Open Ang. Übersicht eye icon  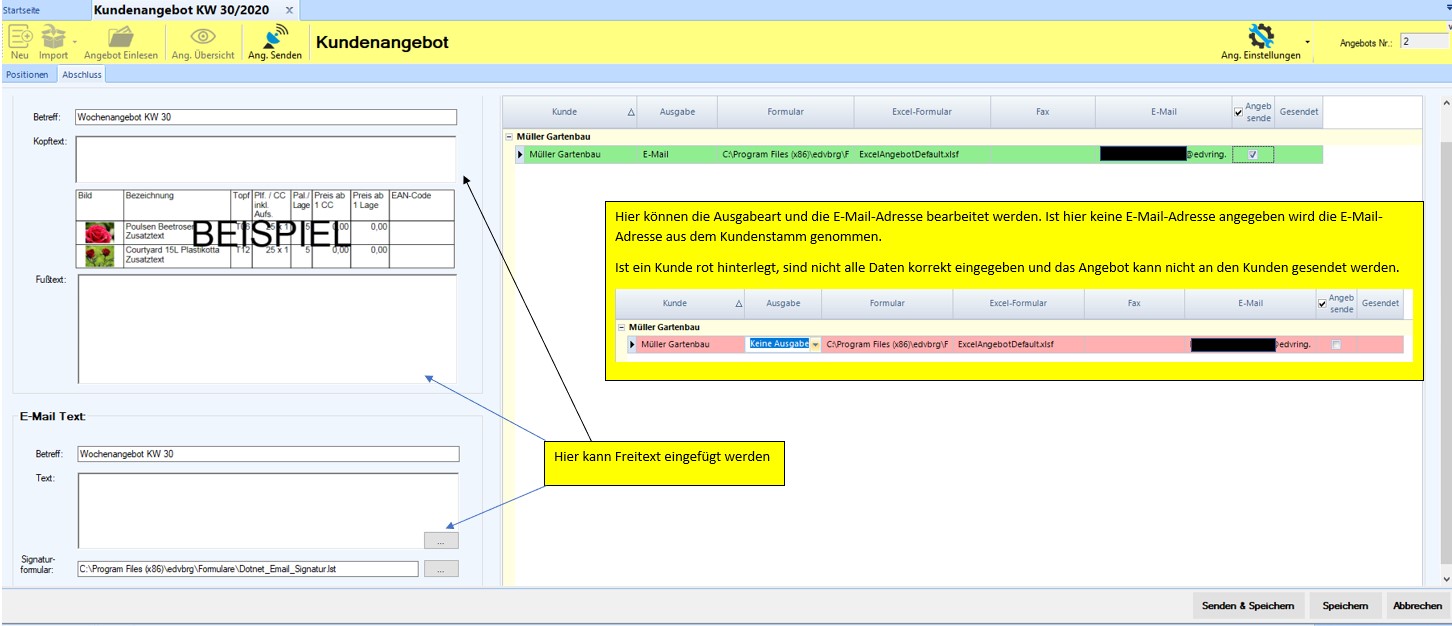tap(203, 37)
